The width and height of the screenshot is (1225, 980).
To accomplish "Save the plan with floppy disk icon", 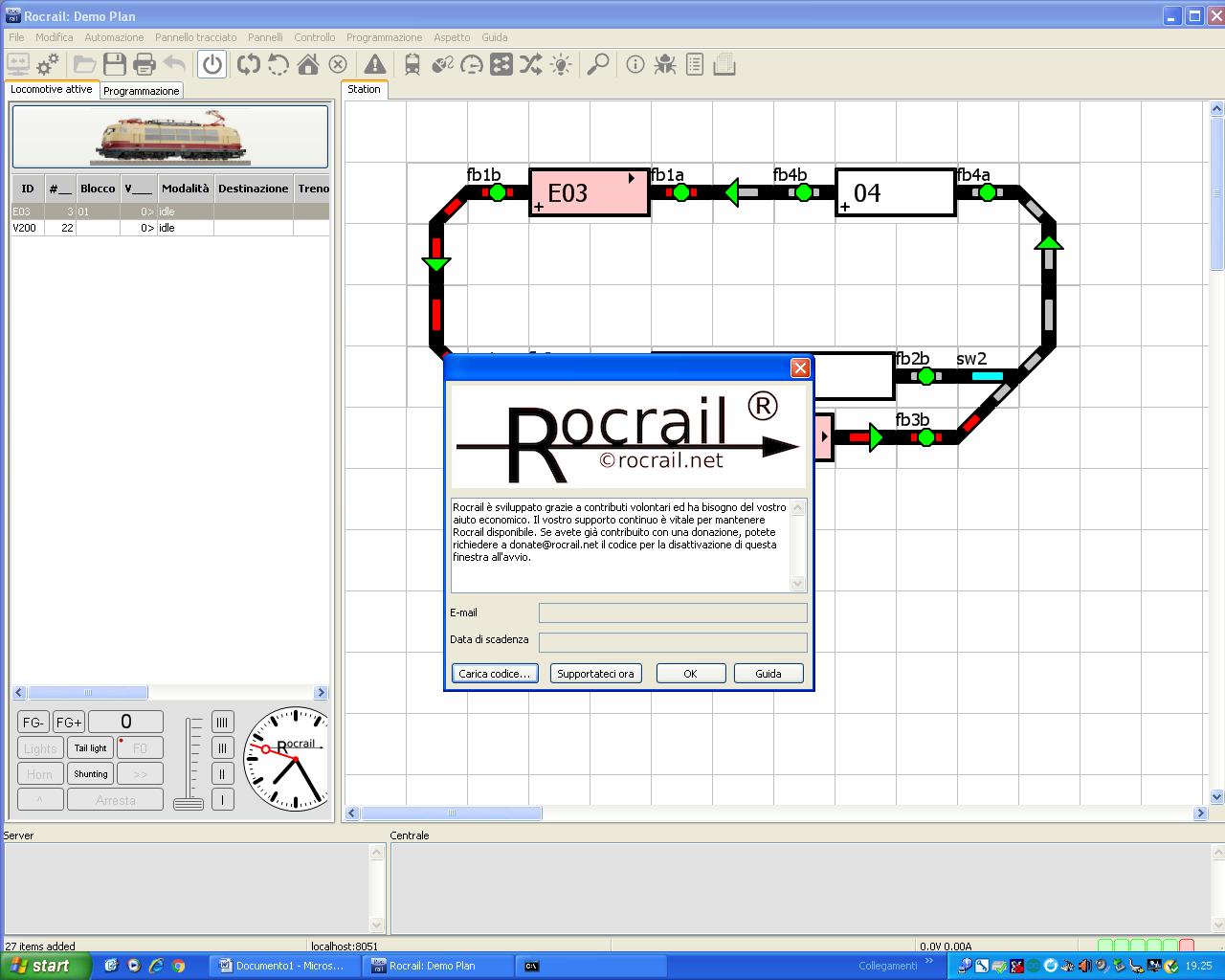I will 115,64.
